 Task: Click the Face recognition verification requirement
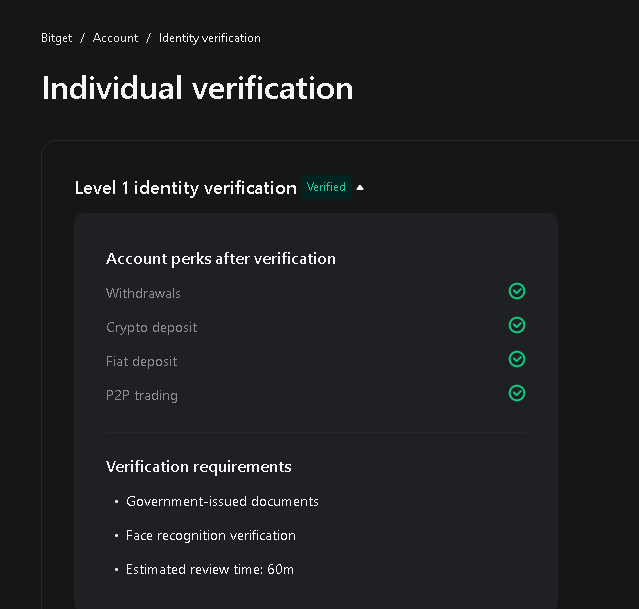pos(210,535)
